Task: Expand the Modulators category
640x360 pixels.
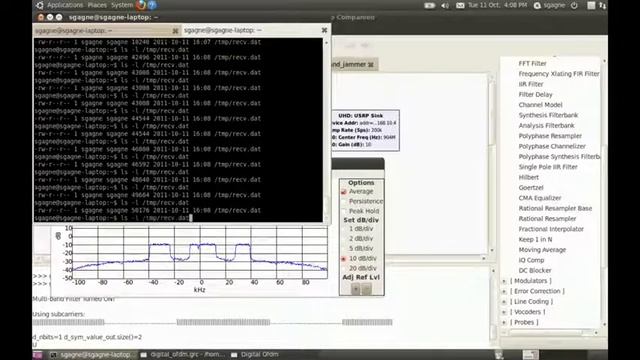Action: click(x=504, y=281)
